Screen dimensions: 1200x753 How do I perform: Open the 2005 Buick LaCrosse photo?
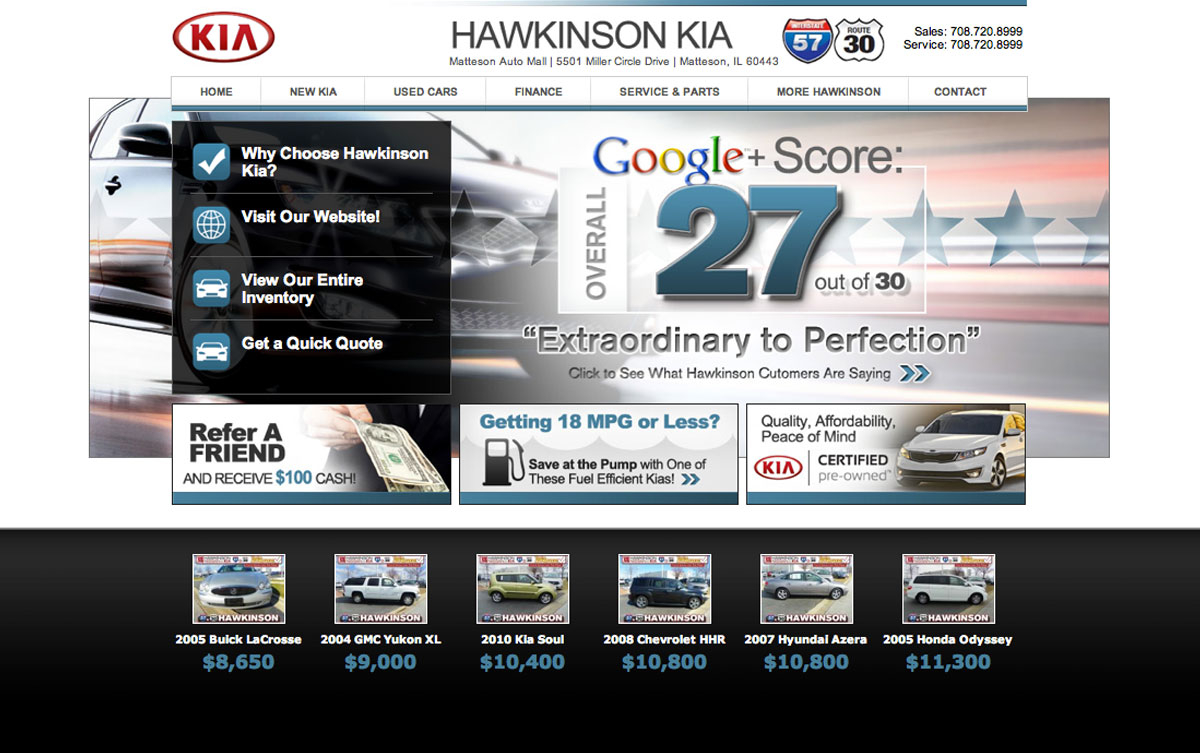pos(238,589)
